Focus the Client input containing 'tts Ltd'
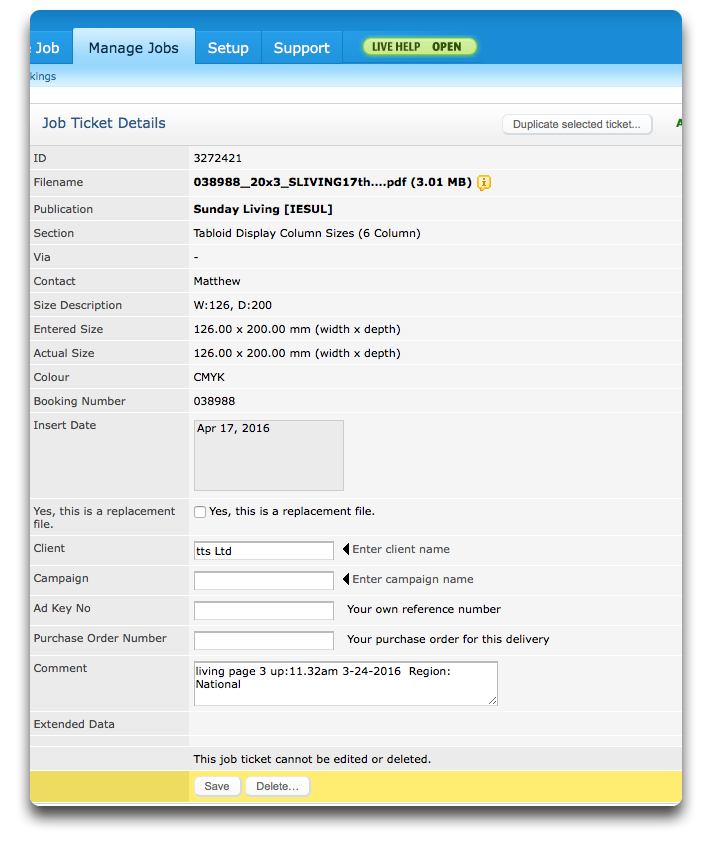This screenshot has width=718, height=845. tap(264, 551)
